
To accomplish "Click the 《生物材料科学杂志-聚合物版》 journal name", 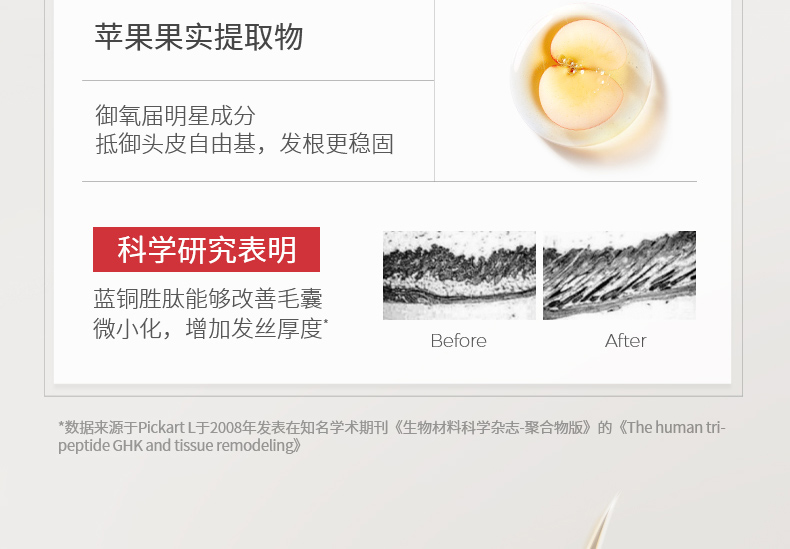I will click(x=493, y=427).
